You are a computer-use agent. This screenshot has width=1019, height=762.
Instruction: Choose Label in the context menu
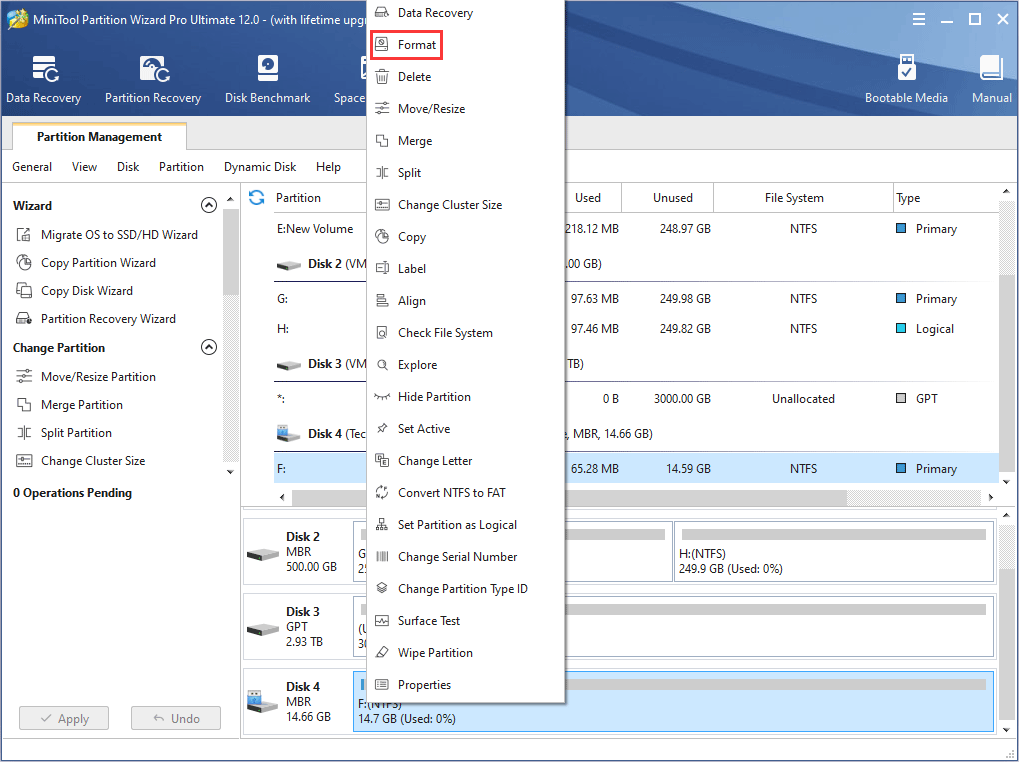[x=465, y=268]
